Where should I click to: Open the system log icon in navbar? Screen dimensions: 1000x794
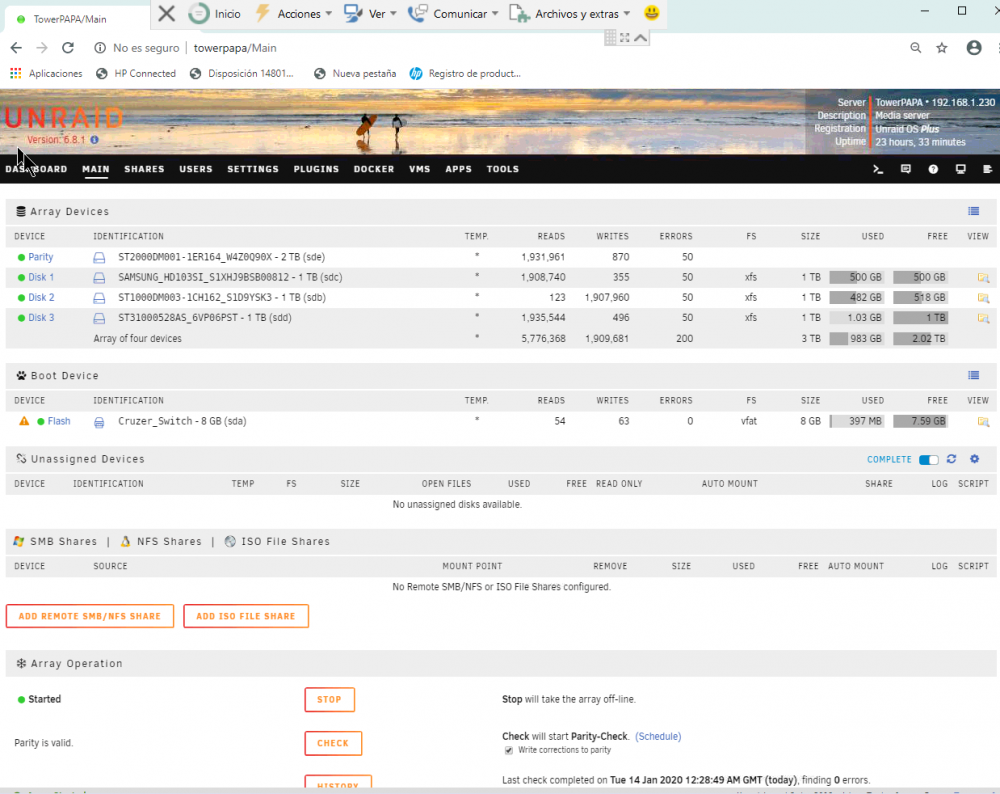coord(987,169)
